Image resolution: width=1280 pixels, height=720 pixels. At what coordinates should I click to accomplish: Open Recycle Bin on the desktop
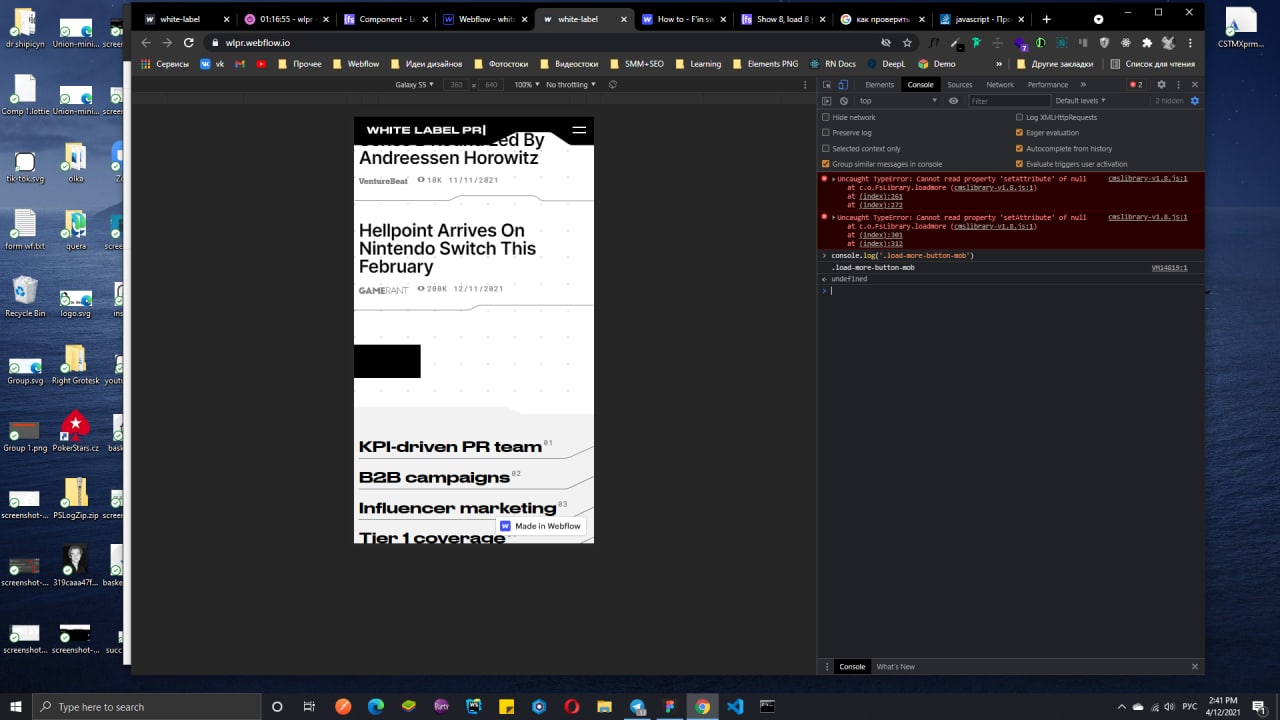(x=25, y=297)
